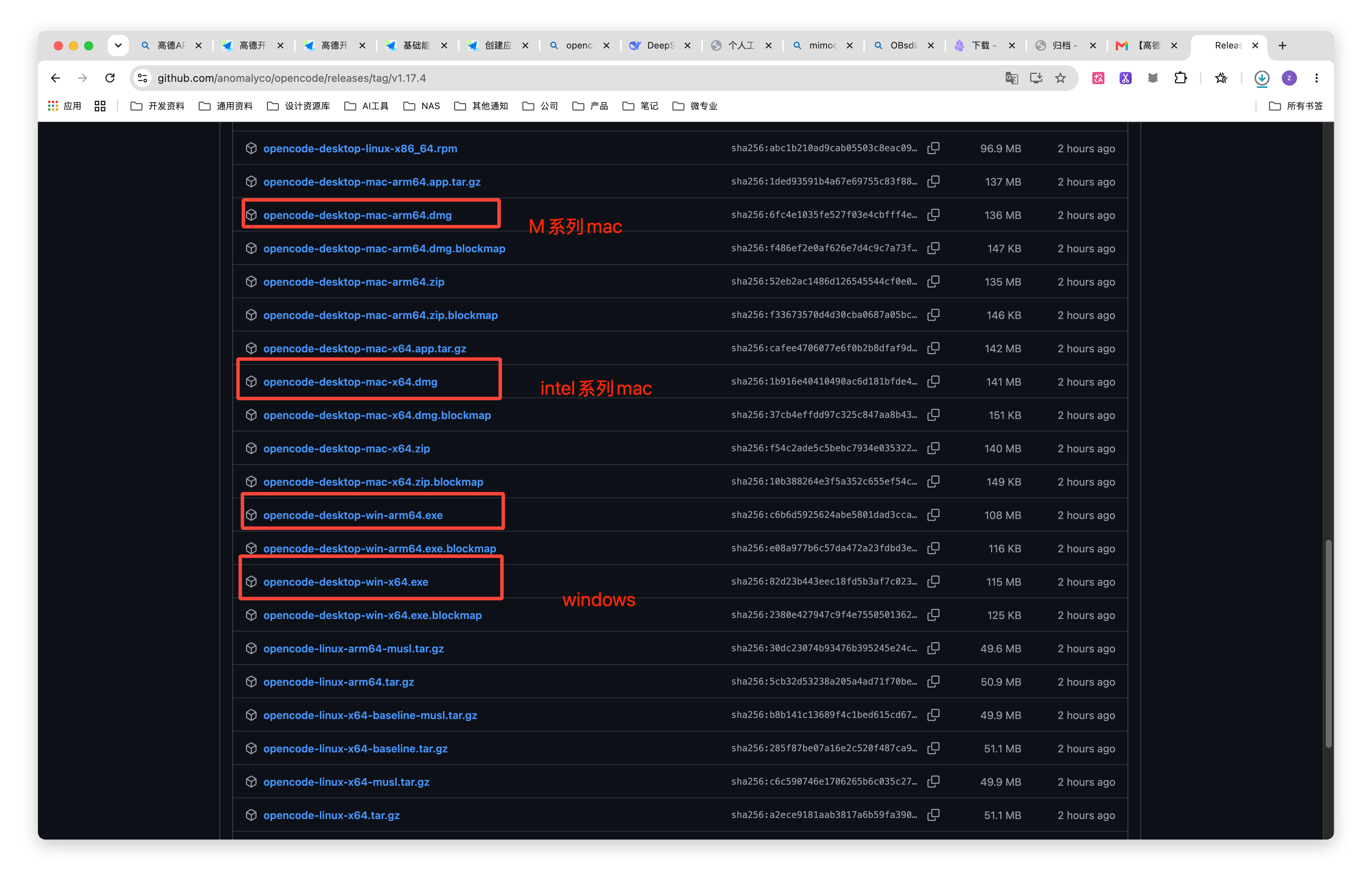
Task: Copy the sha256 hash of opencode-desktop-mac-arm64.dmg
Action: pyautogui.click(x=933, y=214)
